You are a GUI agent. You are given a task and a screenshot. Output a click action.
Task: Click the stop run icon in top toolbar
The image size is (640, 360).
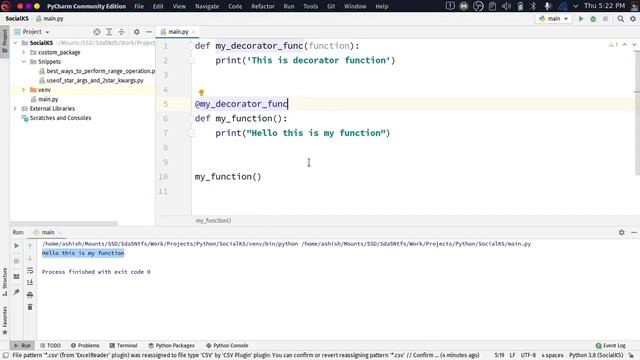coord(605,19)
